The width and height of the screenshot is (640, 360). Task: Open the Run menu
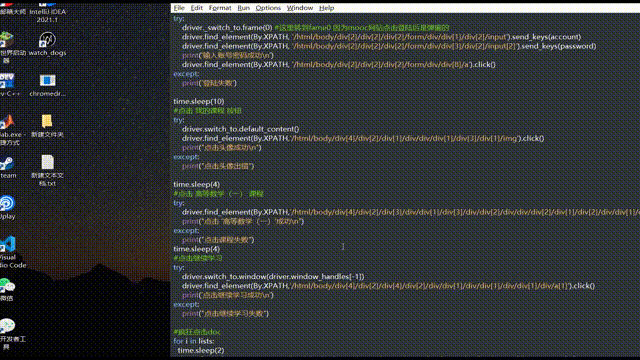tap(243, 8)
